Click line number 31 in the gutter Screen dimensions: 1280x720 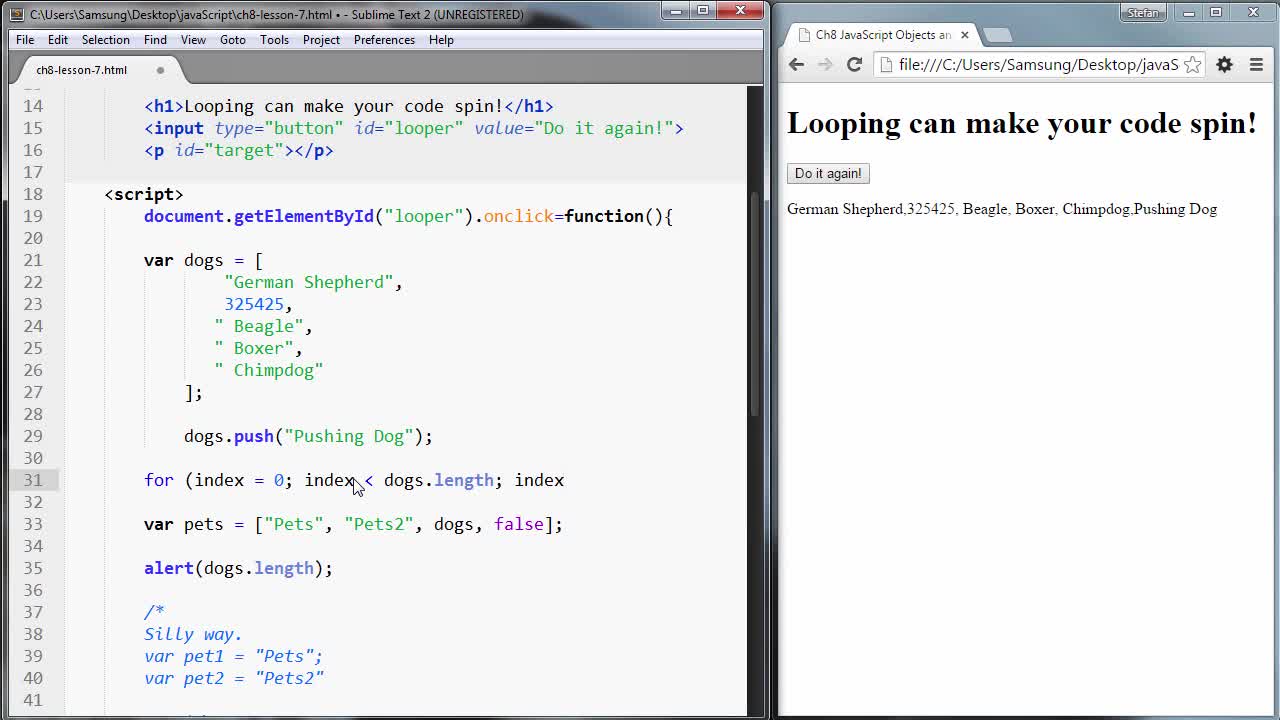tap(33, 480)
